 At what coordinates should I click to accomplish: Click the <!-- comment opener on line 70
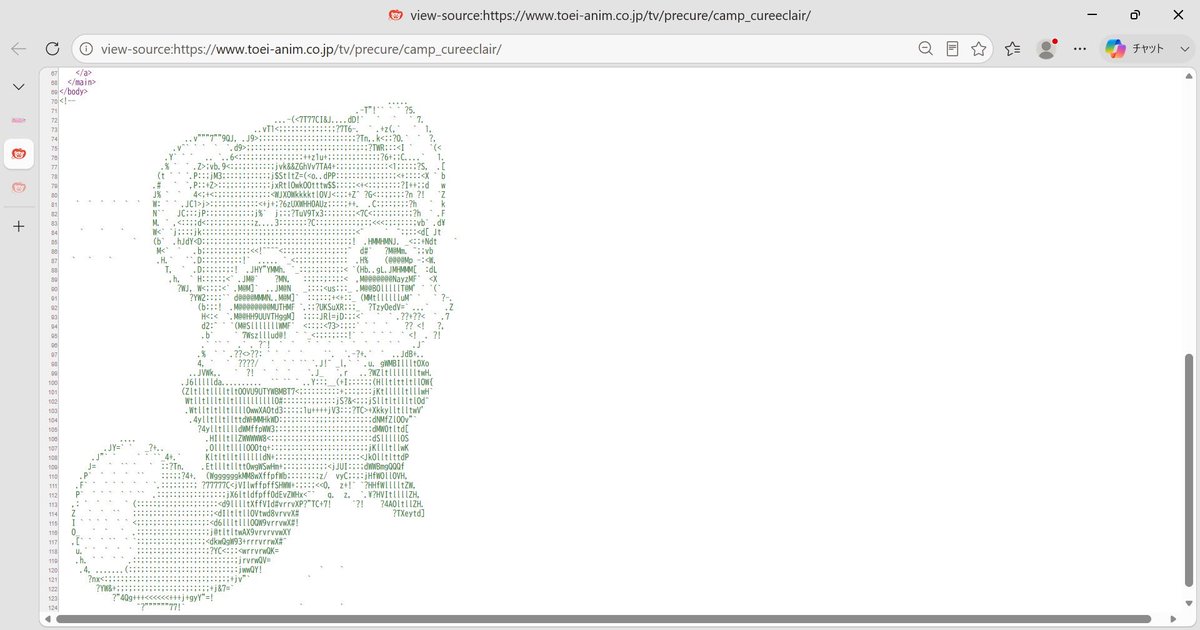tap(67, 100)
